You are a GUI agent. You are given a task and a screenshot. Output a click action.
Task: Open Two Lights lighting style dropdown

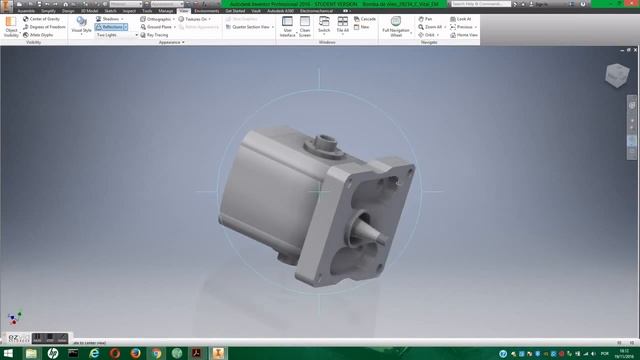tap(117, 35)
